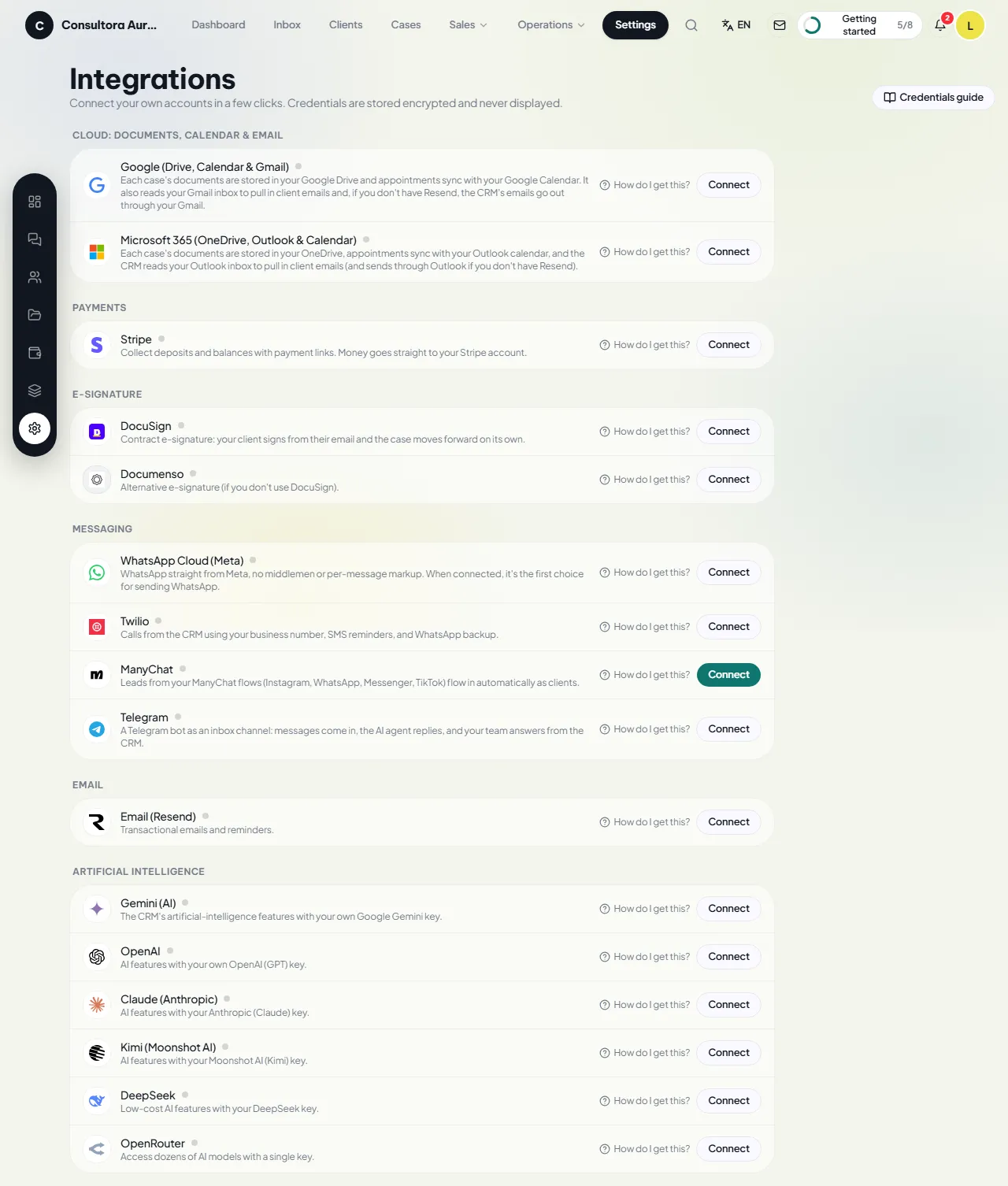This screenshot has width=1008, height=1186.
Task: Select the Settings tab
Action: (x=636, y=25)
